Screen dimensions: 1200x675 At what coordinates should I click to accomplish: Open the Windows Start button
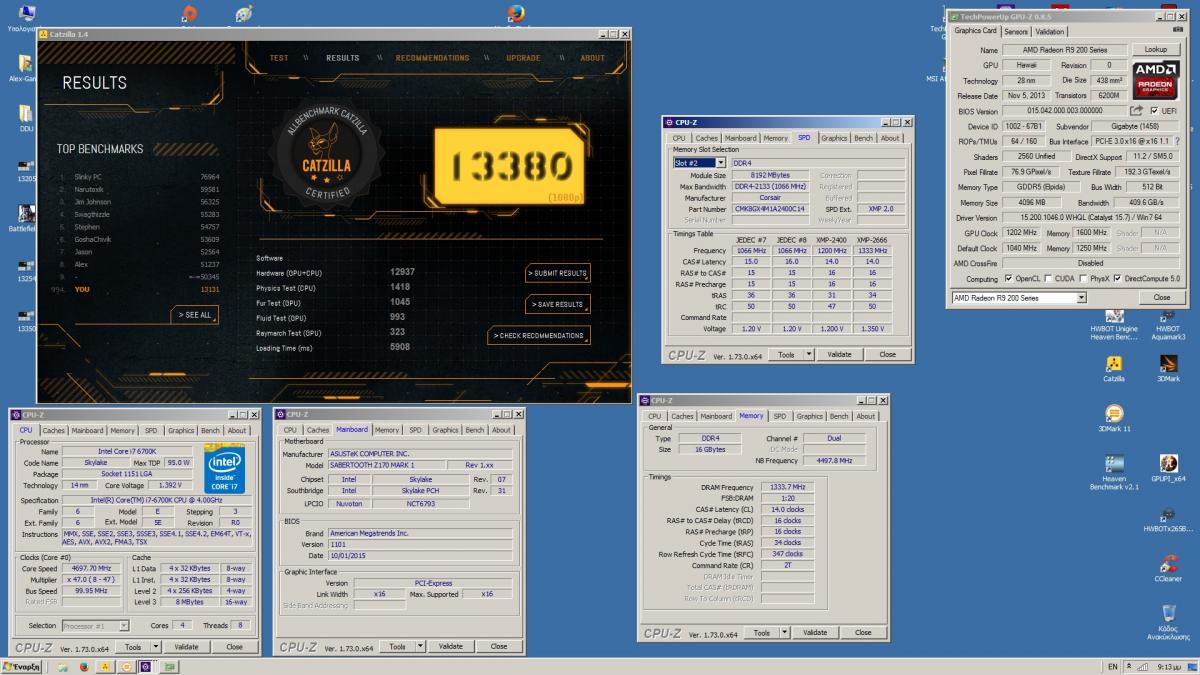coord(23,666)
